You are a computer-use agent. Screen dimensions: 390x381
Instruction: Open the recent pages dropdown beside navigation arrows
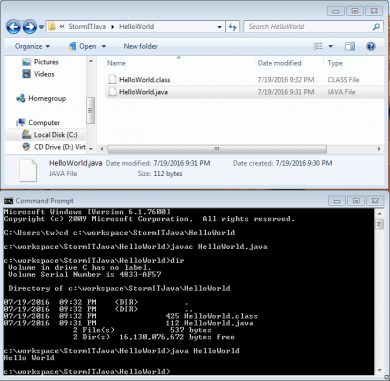(41, 27)
